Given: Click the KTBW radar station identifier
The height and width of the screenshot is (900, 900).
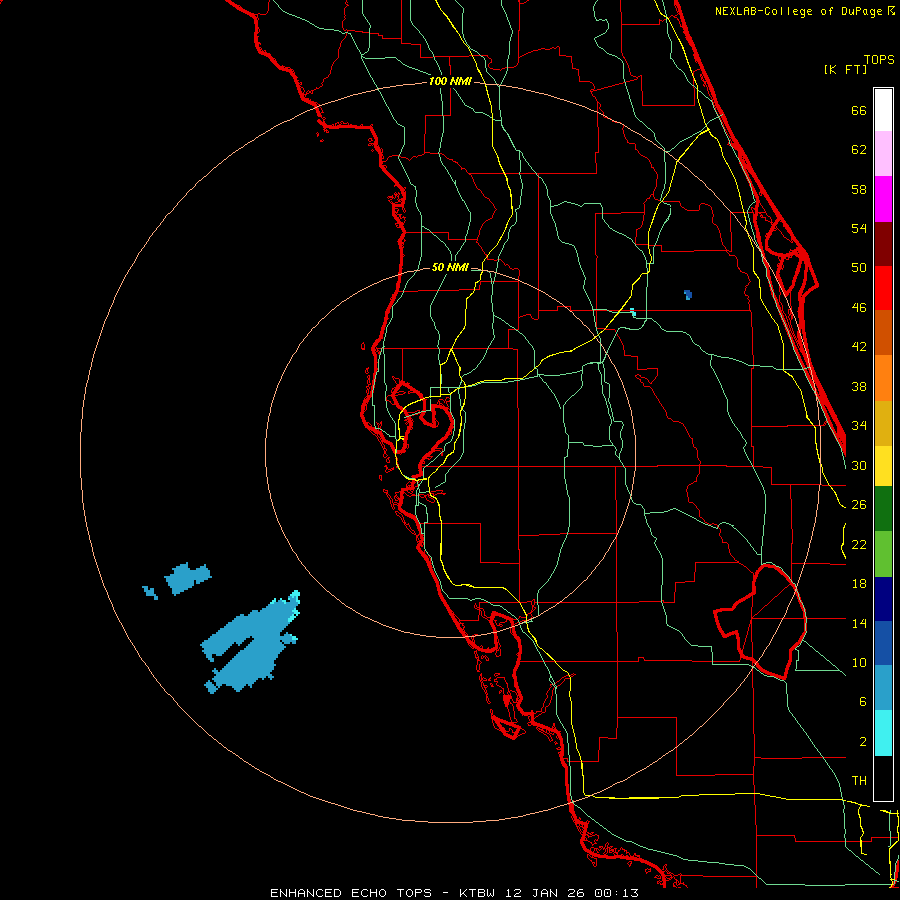Looking at the screenshot, I should pyautogui.click(x=479, y=893).
